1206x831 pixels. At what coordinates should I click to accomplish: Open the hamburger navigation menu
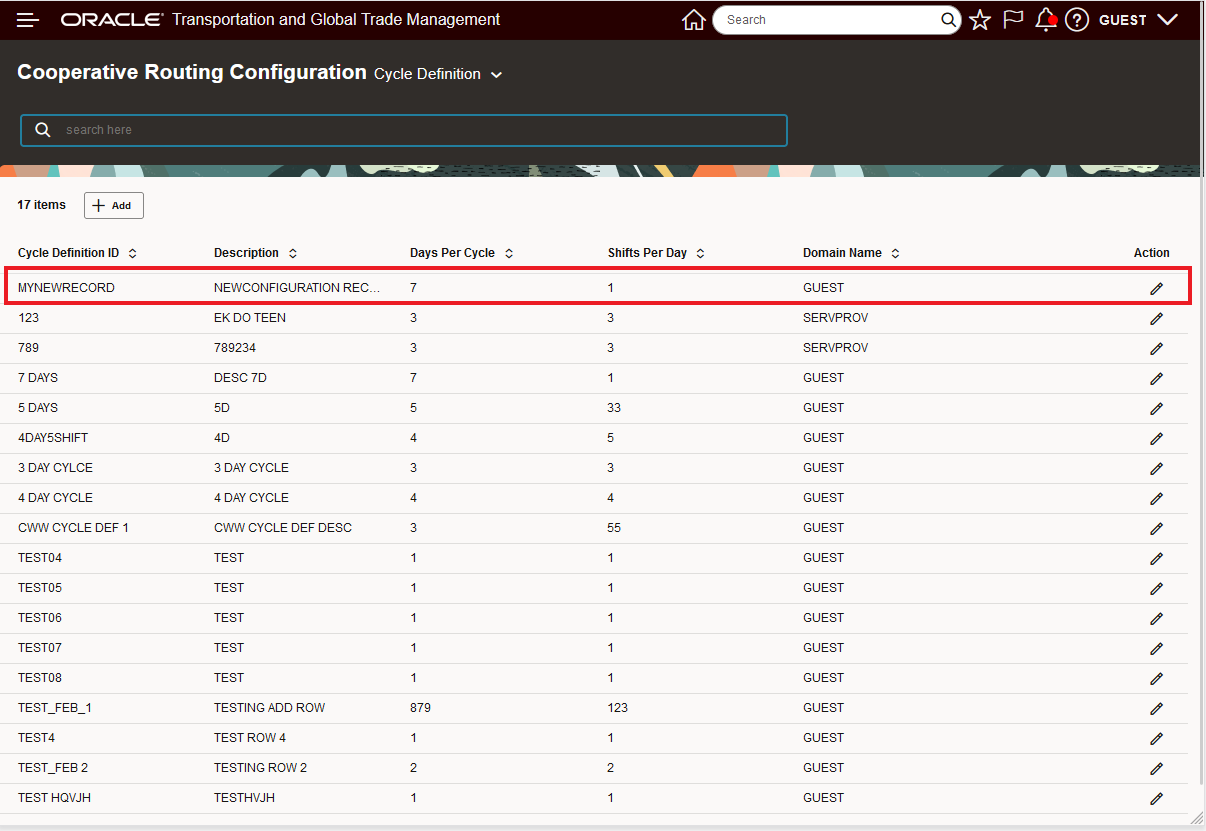pos(28,20)
